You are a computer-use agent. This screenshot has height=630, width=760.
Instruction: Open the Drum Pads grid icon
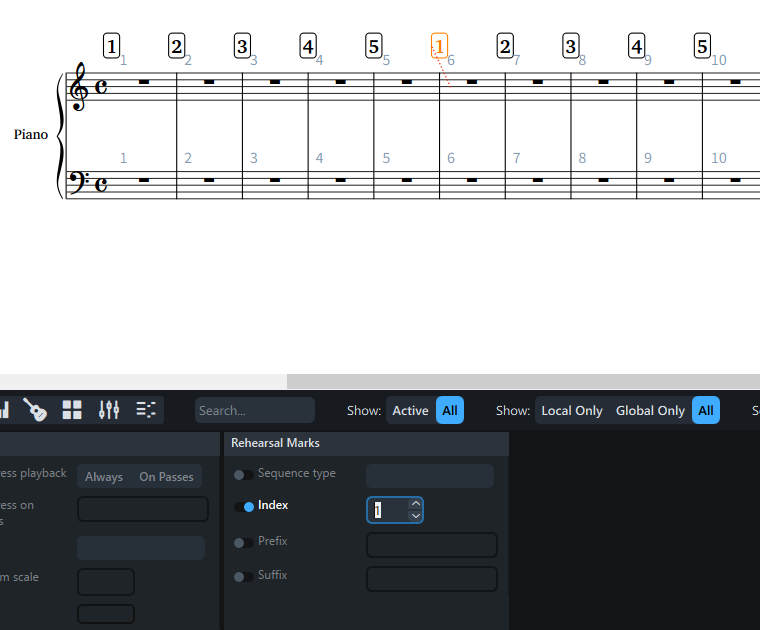pyautogui.click(x=72, y=410)
